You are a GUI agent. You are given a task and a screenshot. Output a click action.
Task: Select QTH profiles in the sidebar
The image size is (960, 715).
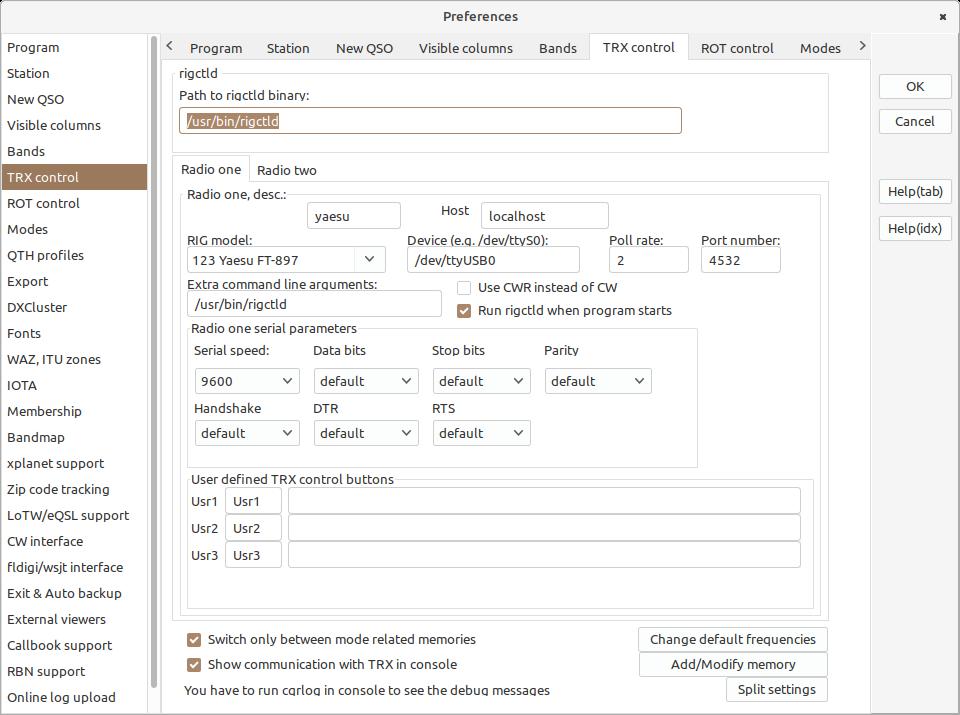[x=74, y=255]
